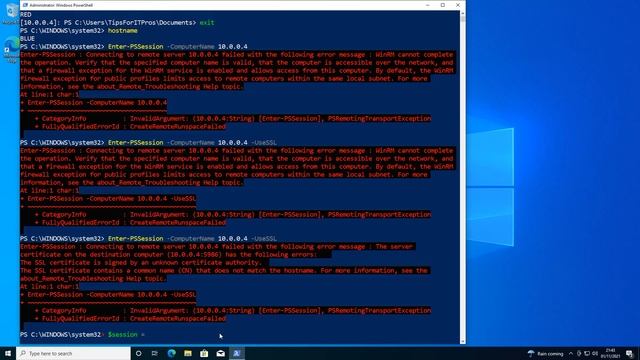Open PowerShell window system menu icon

pyautogui.click(x=25, y=5)
